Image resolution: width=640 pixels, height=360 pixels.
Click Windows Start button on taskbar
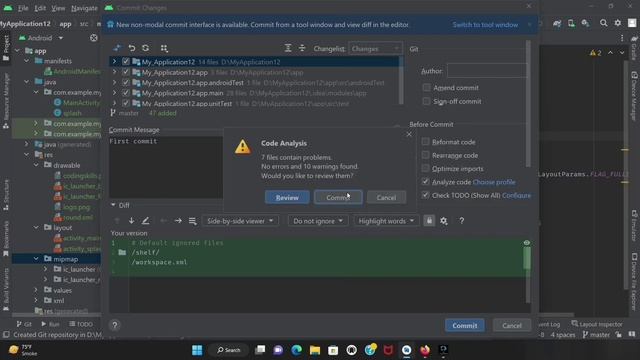197,350
